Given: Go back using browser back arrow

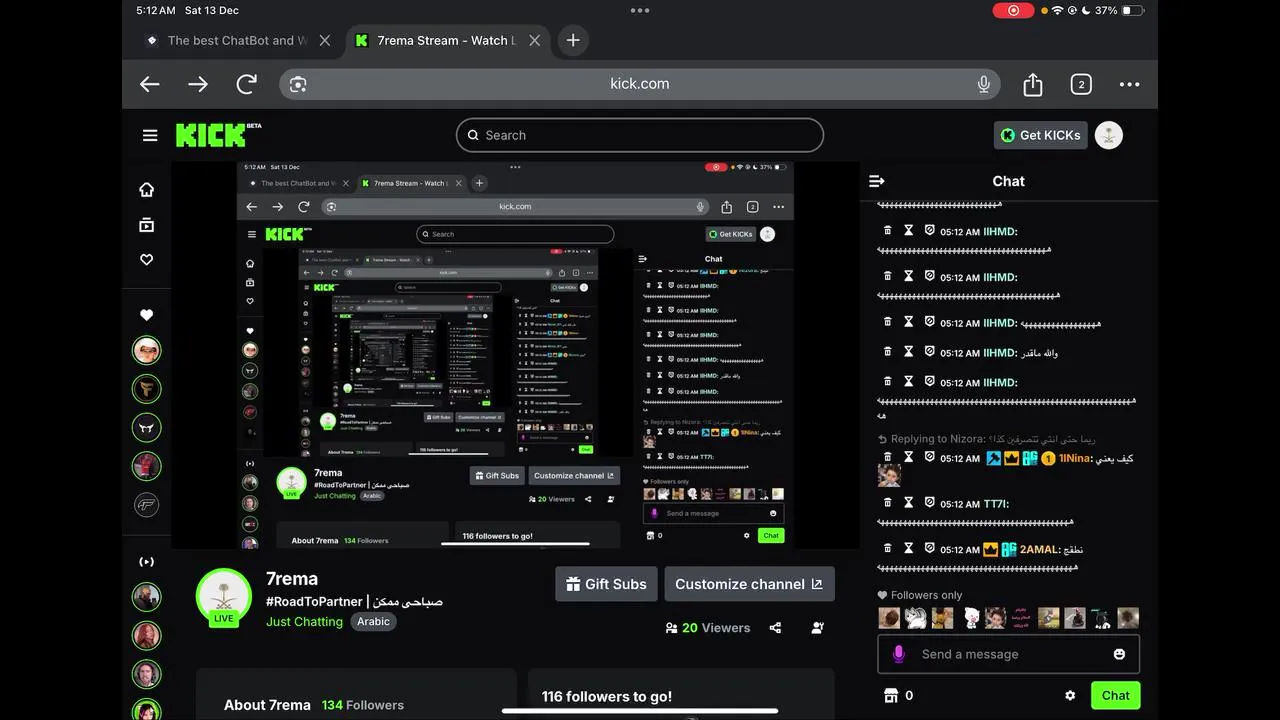Looking at the screenshot, I should [150, 84].
